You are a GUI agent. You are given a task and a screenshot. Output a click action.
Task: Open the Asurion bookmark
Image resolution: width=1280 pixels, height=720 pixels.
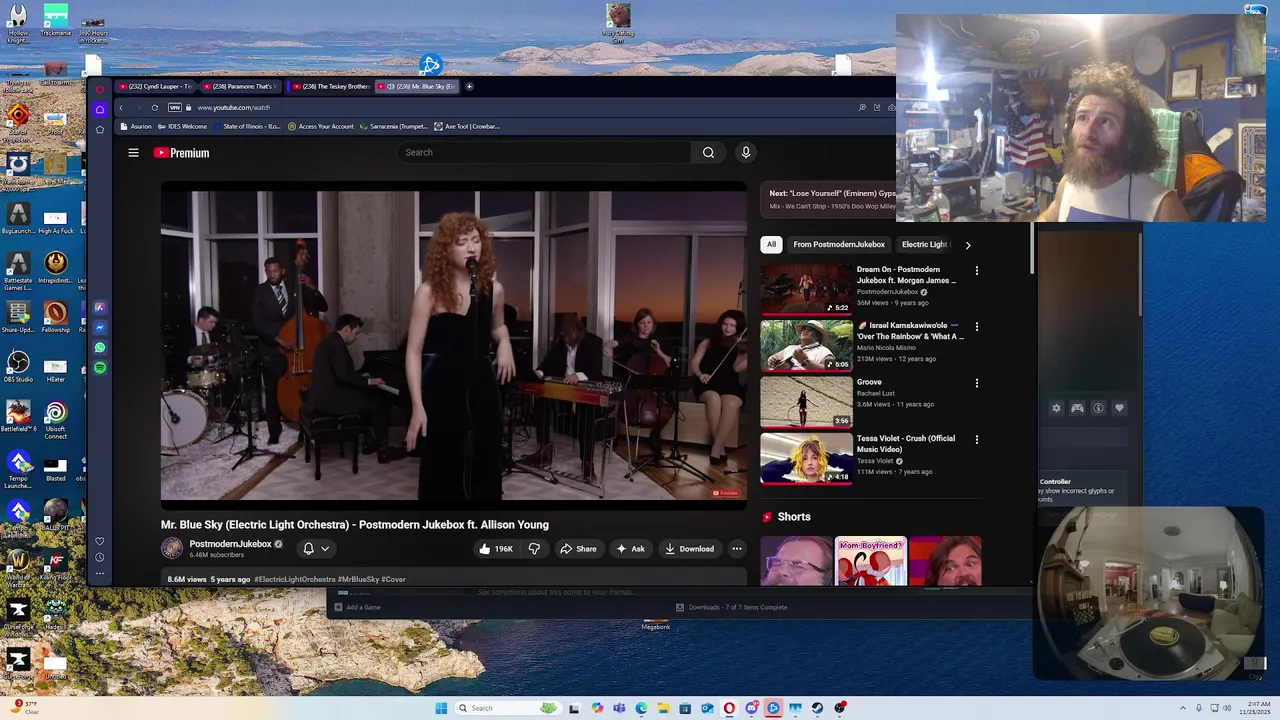tap(138, 126)
